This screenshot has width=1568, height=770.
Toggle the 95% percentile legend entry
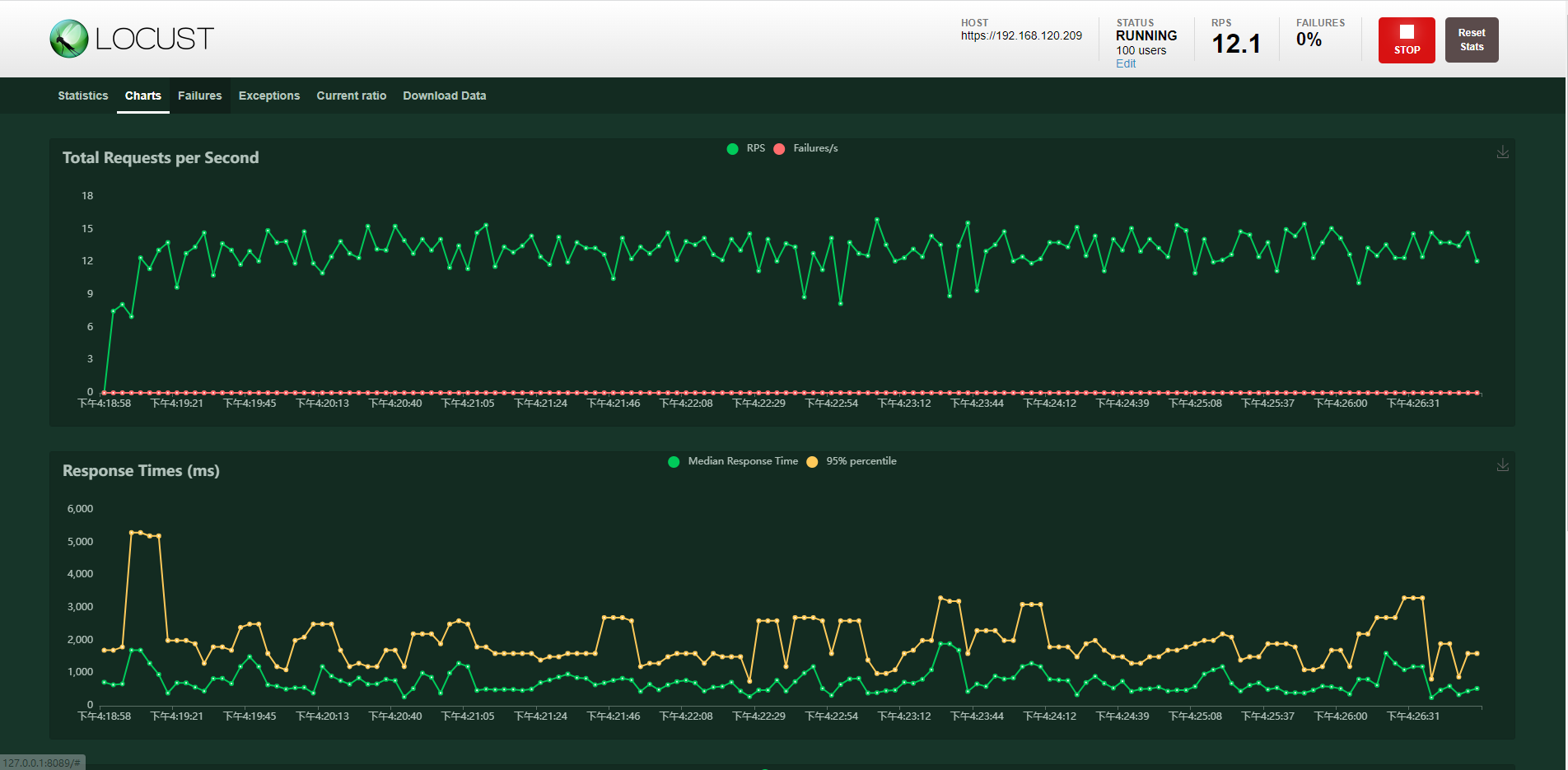tap(852, 461)
